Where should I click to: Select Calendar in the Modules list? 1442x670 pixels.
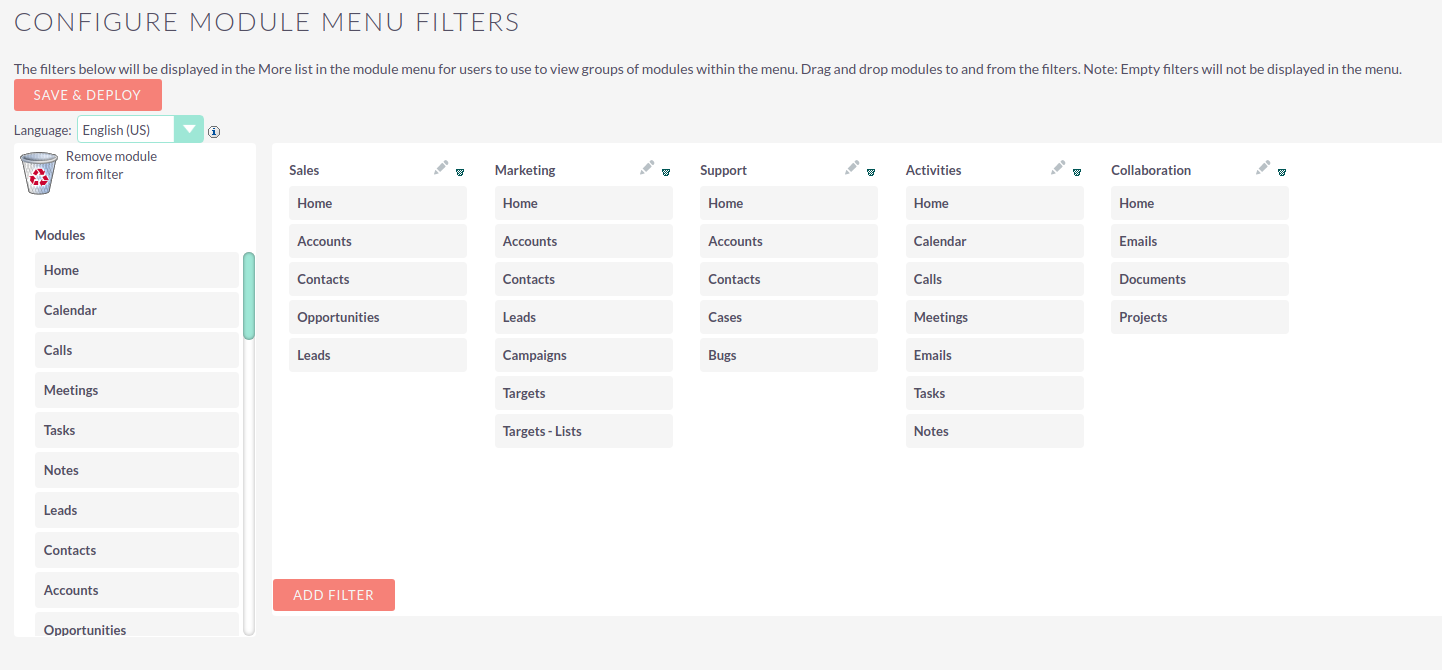pos(137,310)
